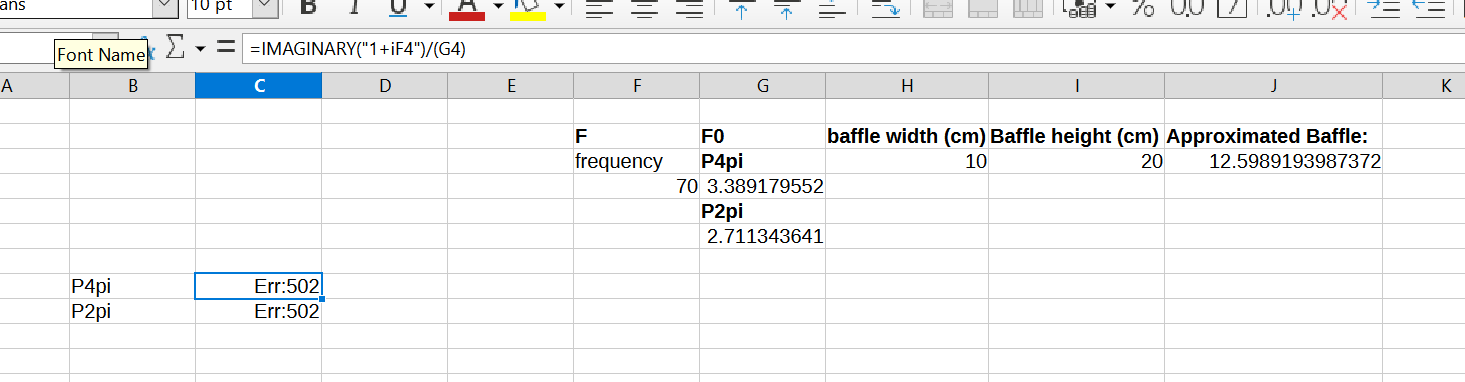Select the baffle height cell with value 20

coord(1076,161)
